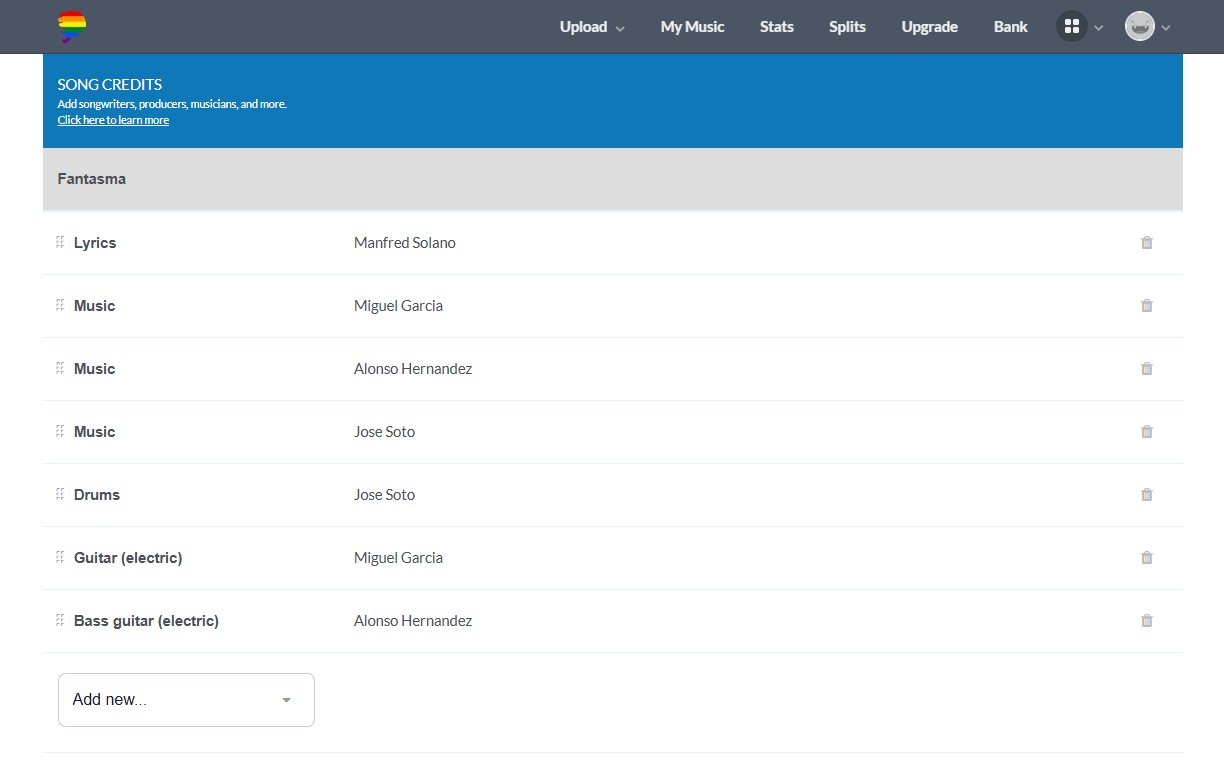Go to My Music
The height and width of the screenshot is (760, 1224).
(x=692, y=27)
